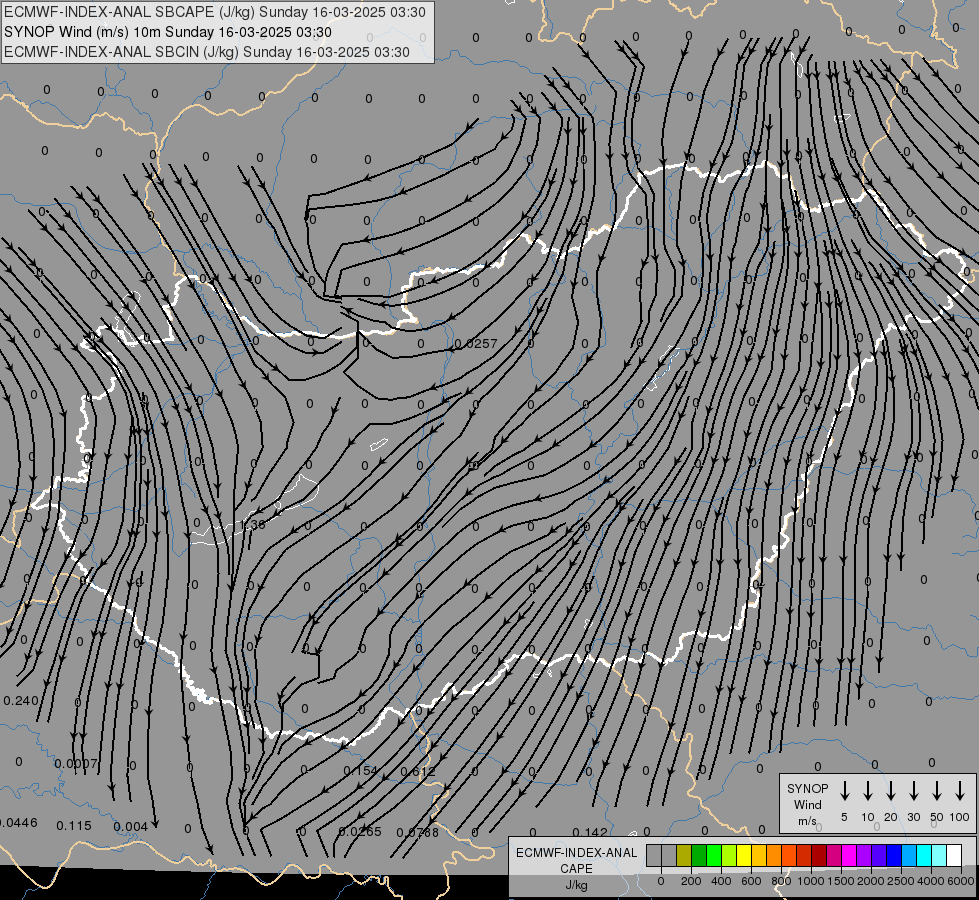This screenshot has width=979, height=900.
Task: Click the 10 m/s wind arrow symbol
Action: pos(868,791)
